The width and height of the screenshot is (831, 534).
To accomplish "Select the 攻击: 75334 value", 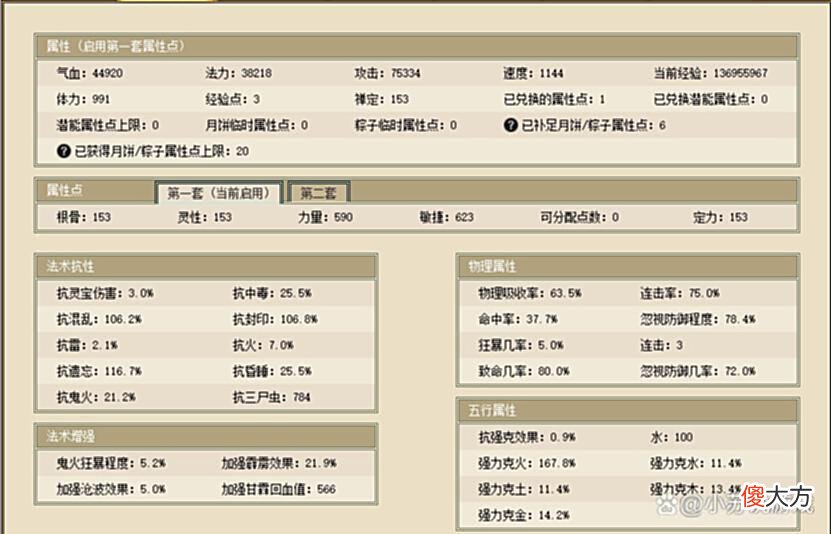I will click(387, 73).
